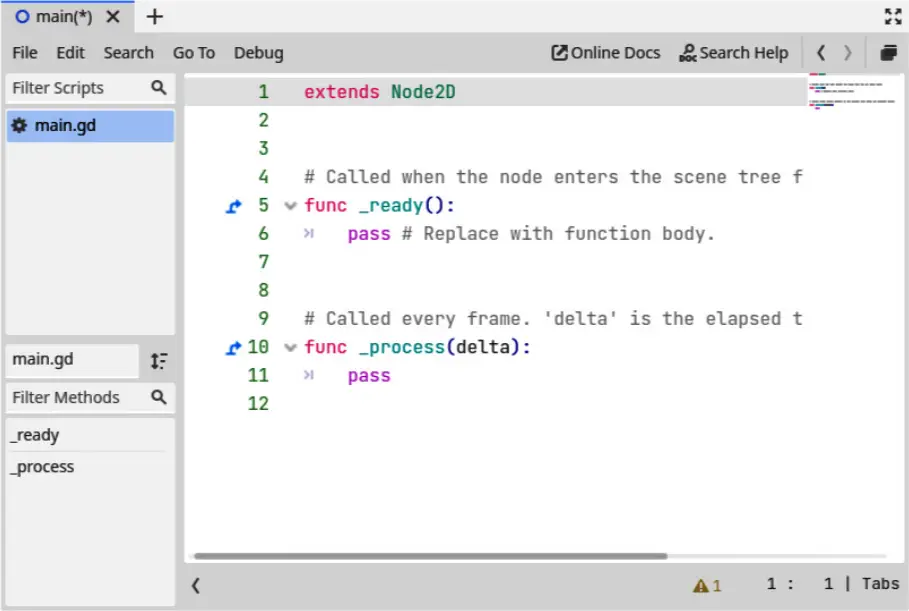Image resolution: width=909 pixels, height=611 pixels.
Task: Open Online Docs link
Action: tap(606, 53)
